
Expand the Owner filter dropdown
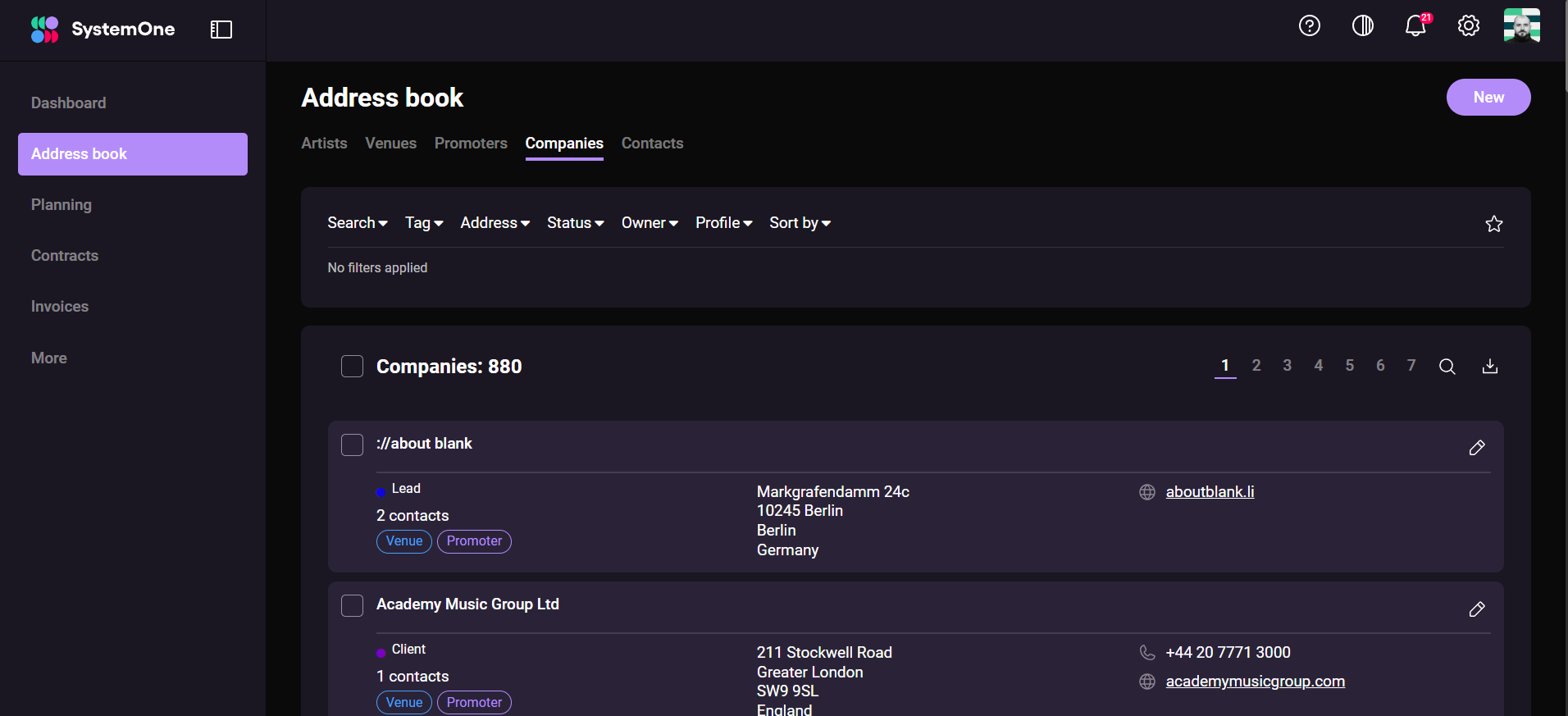[x=650, y=223]
